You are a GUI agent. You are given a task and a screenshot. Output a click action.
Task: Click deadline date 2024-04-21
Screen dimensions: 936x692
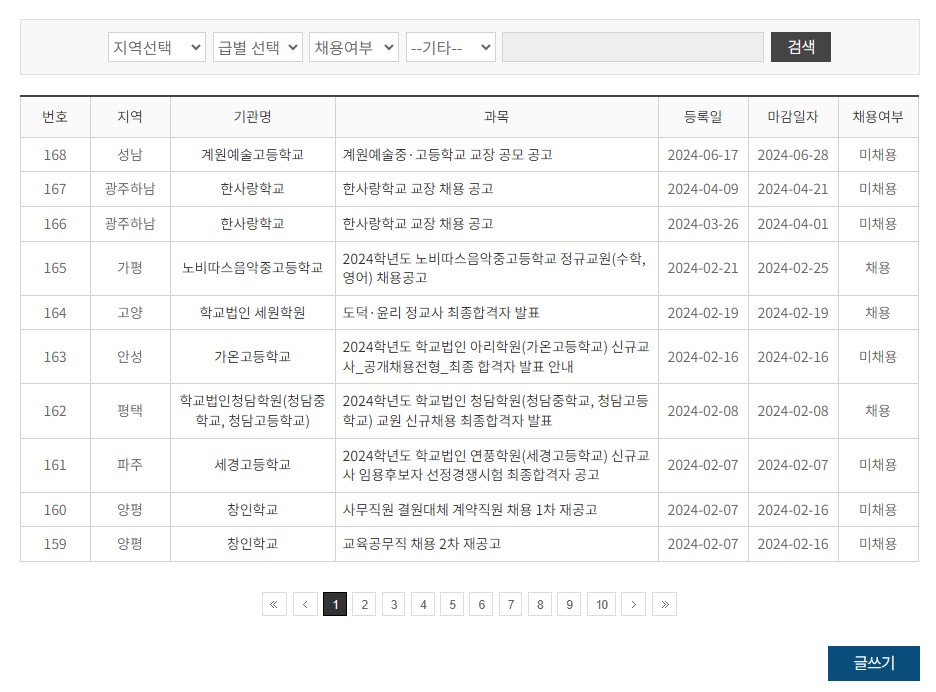click(x=793, y=189)
